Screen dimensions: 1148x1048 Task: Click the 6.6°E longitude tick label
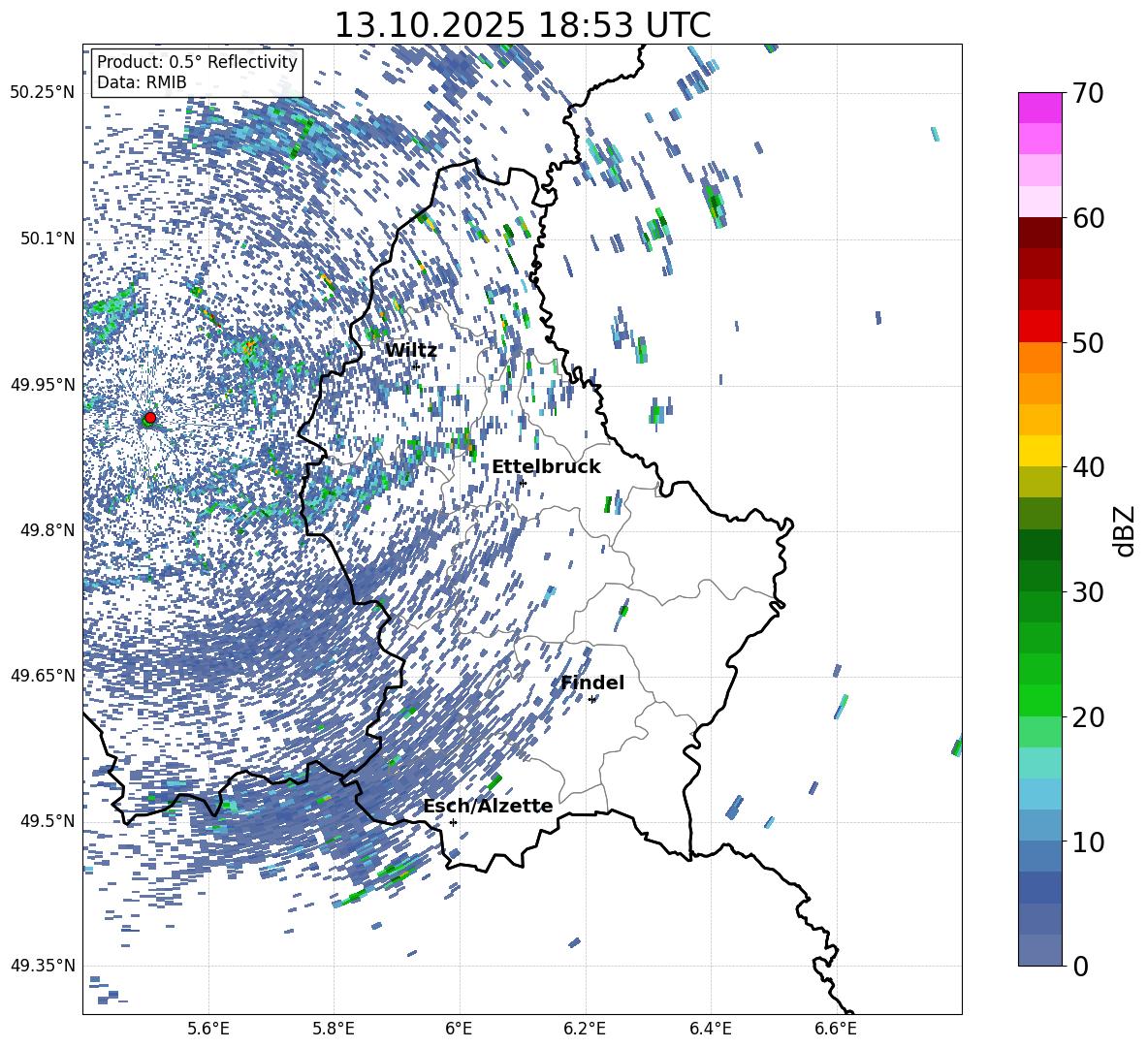pyautogui.click(x=836, y=1029)
